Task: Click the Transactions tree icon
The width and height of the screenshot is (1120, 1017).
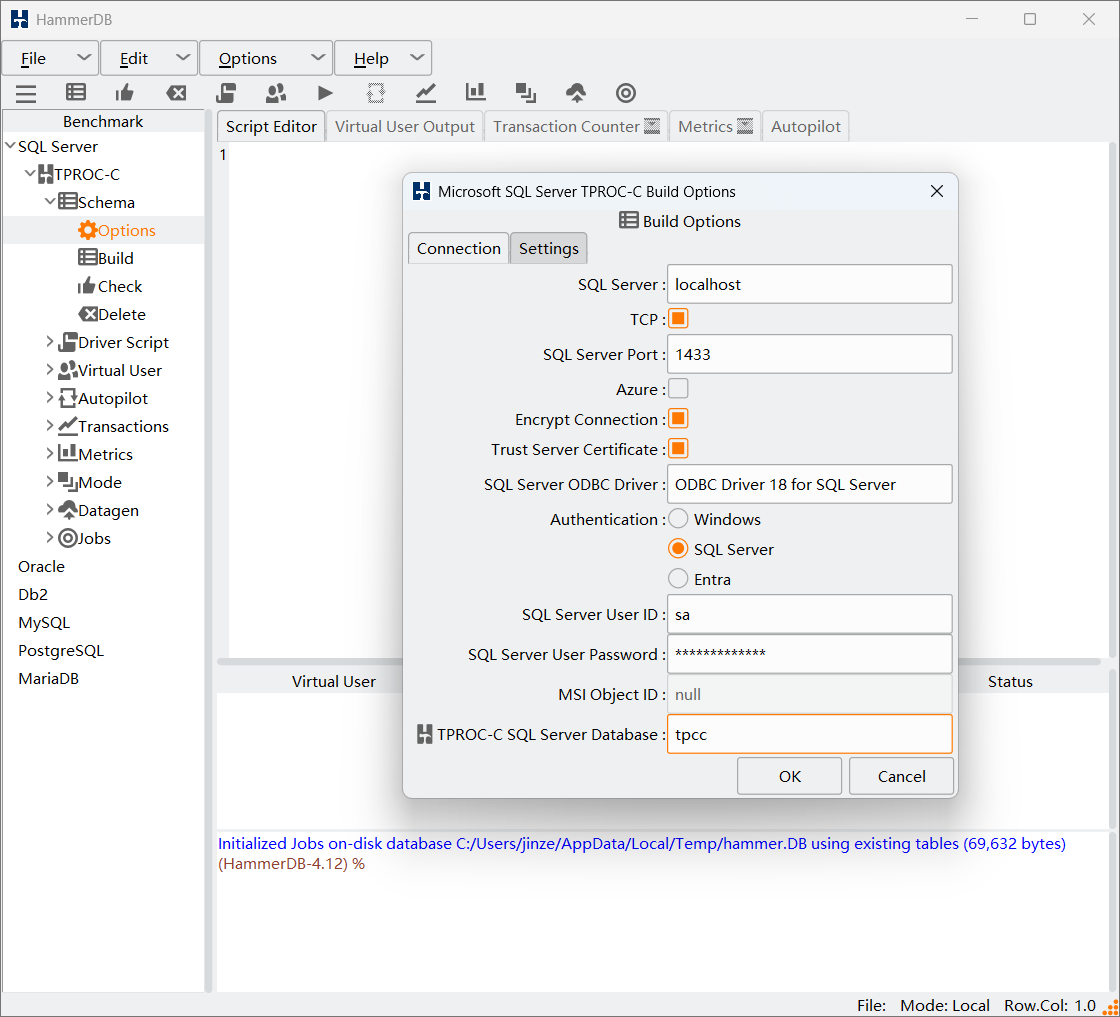Action: (x=68, y=426)
